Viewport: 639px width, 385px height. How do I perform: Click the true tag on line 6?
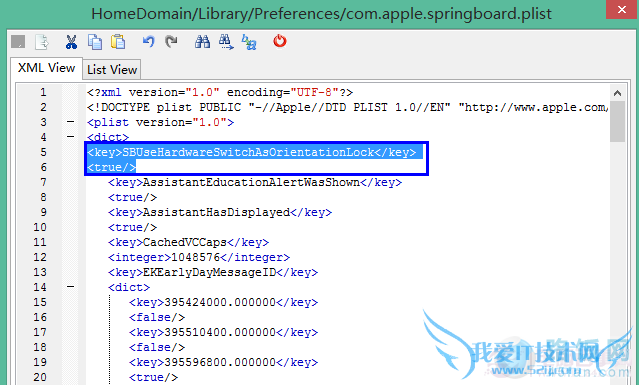(x=111, y=167)
